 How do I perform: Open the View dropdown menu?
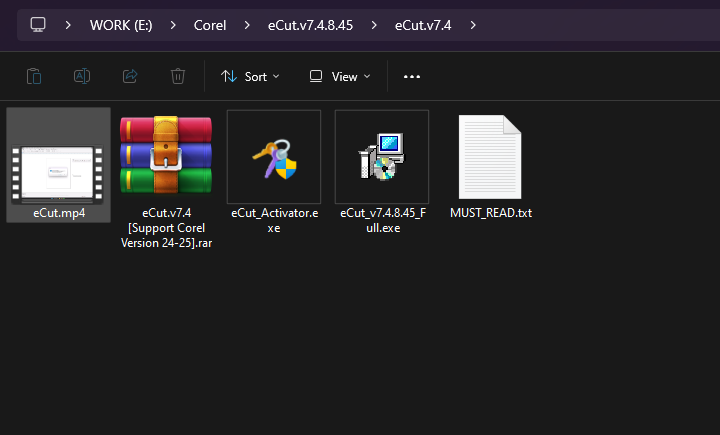(x=340, y=77)
